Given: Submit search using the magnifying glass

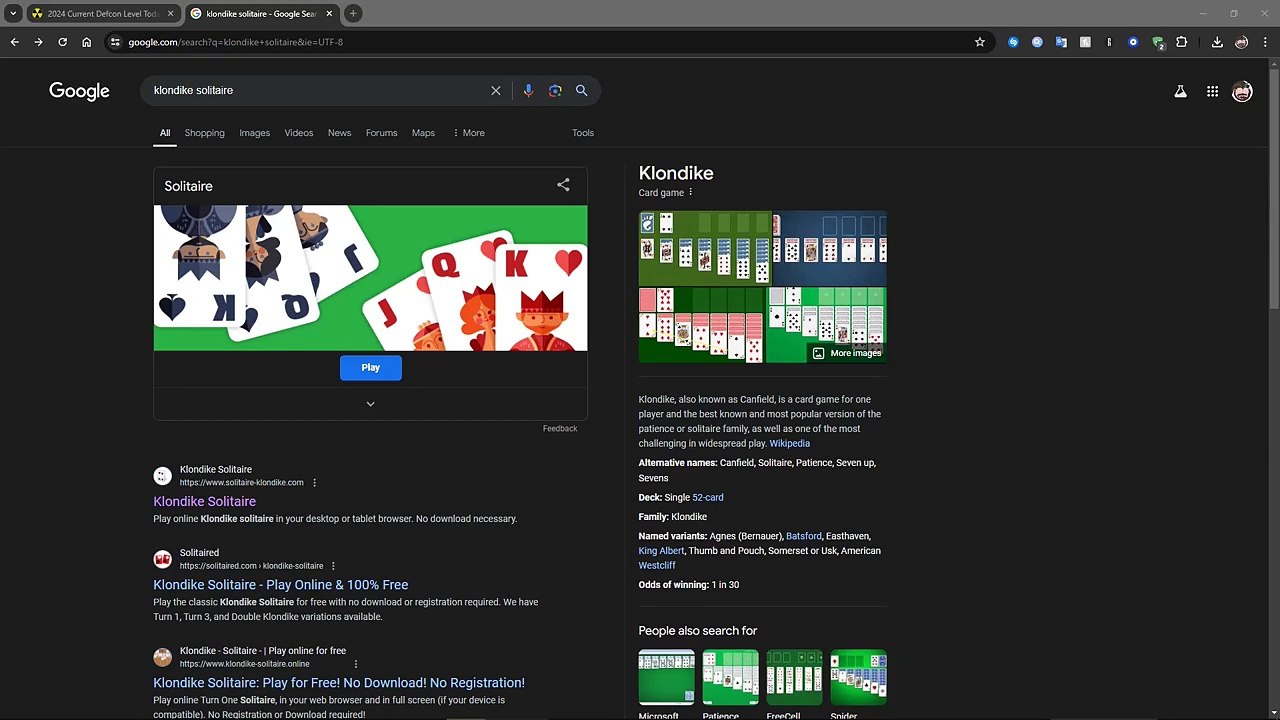Looking at the screenshot, I should point(581,90).
